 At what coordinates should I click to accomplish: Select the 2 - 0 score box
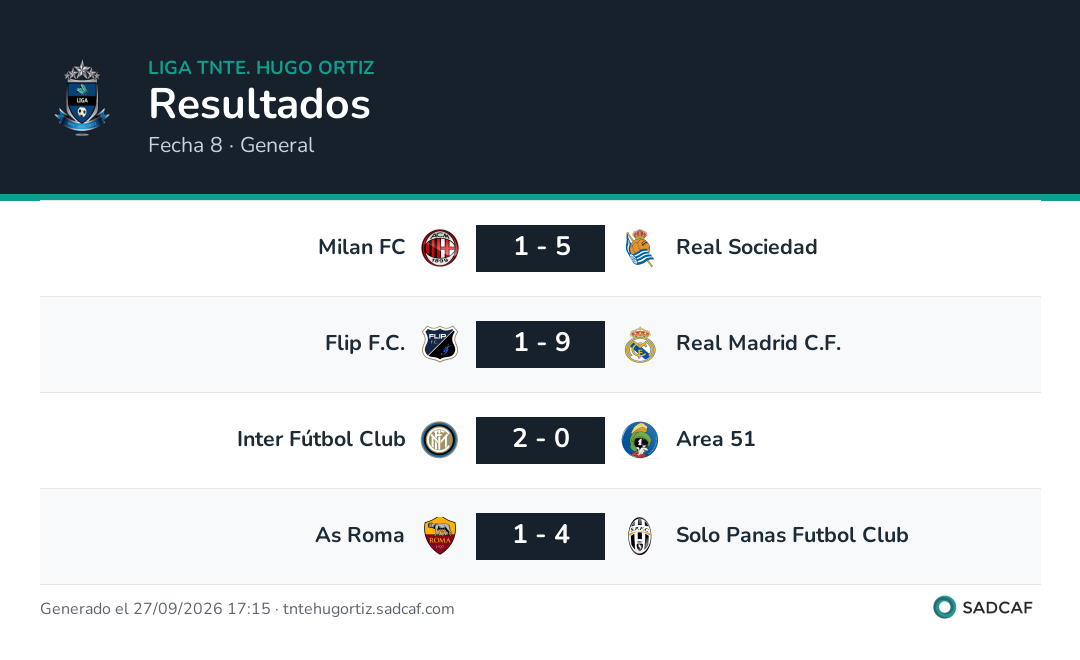point(540,440)
